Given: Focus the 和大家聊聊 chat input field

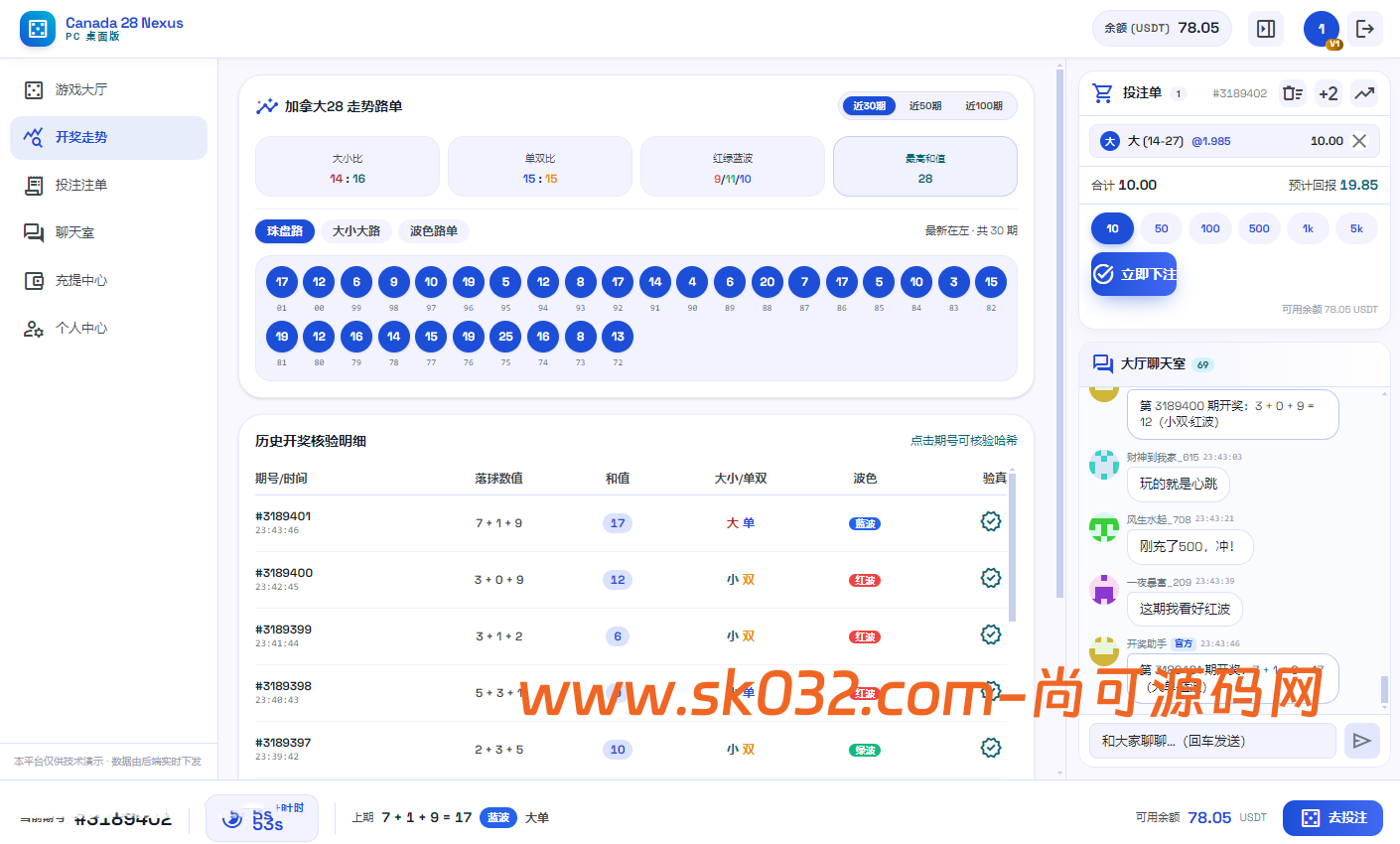Looking at the screenshot, I should (x=1213, y=741).
